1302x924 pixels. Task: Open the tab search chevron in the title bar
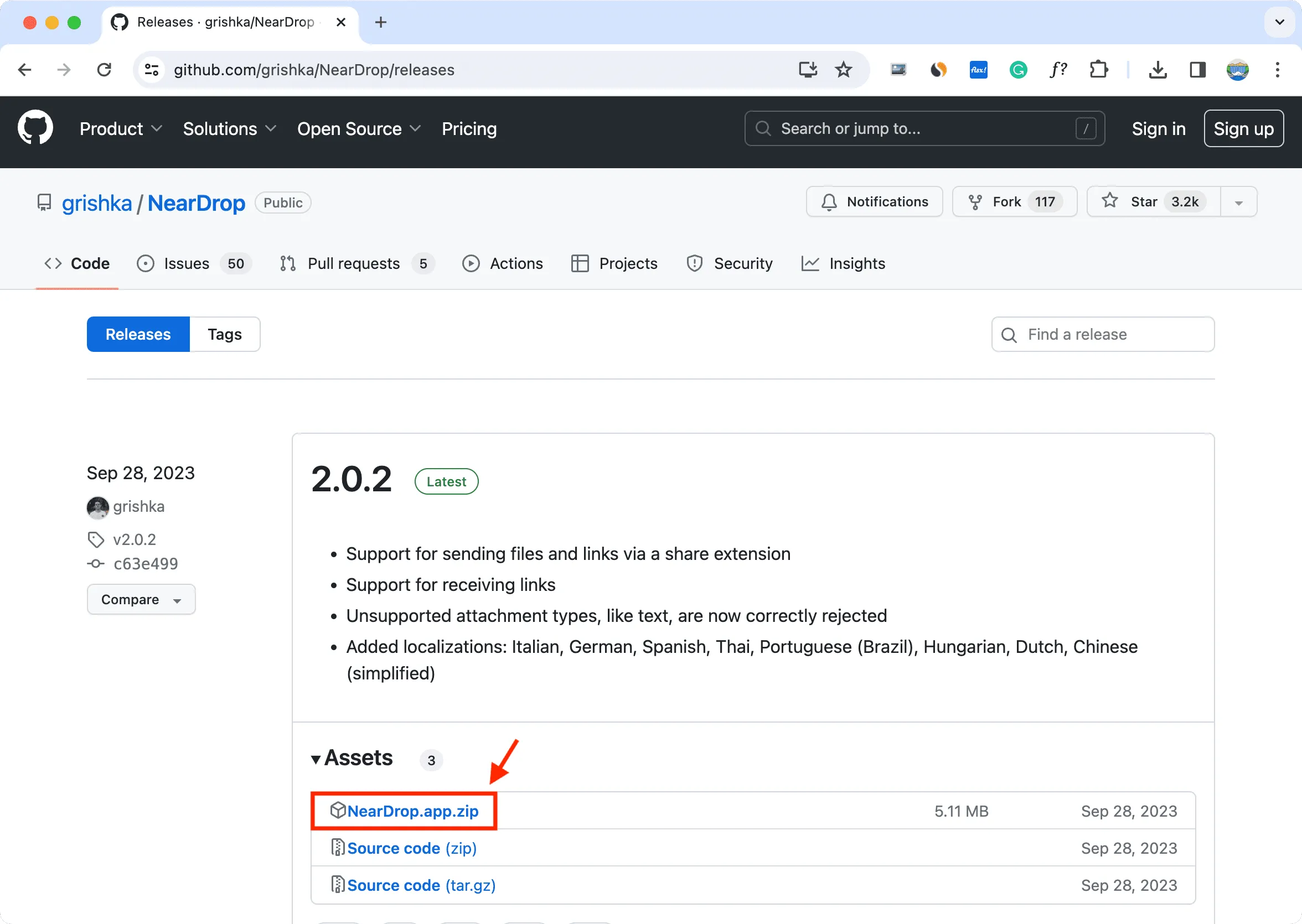(1279, 22)
